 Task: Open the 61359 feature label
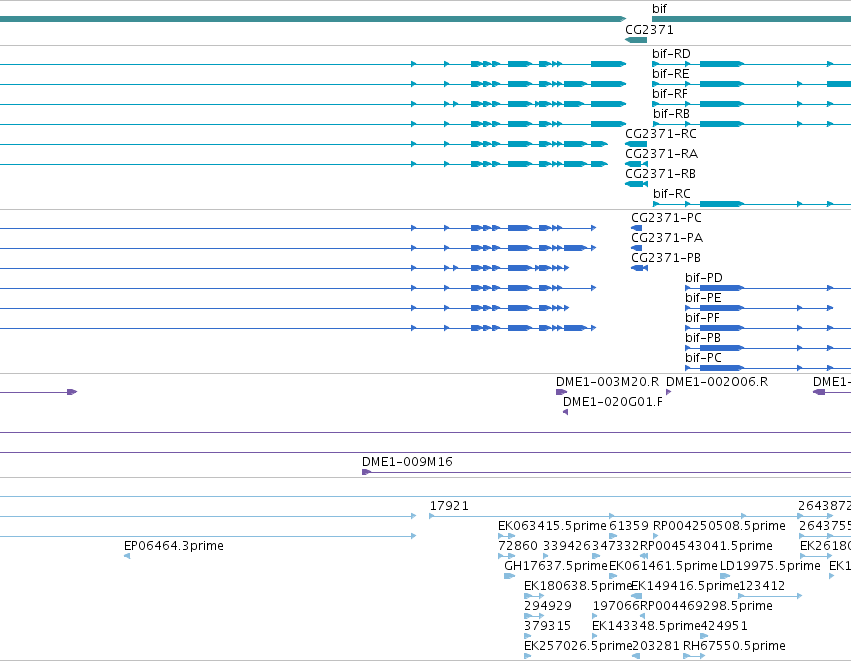click(629, 526)
